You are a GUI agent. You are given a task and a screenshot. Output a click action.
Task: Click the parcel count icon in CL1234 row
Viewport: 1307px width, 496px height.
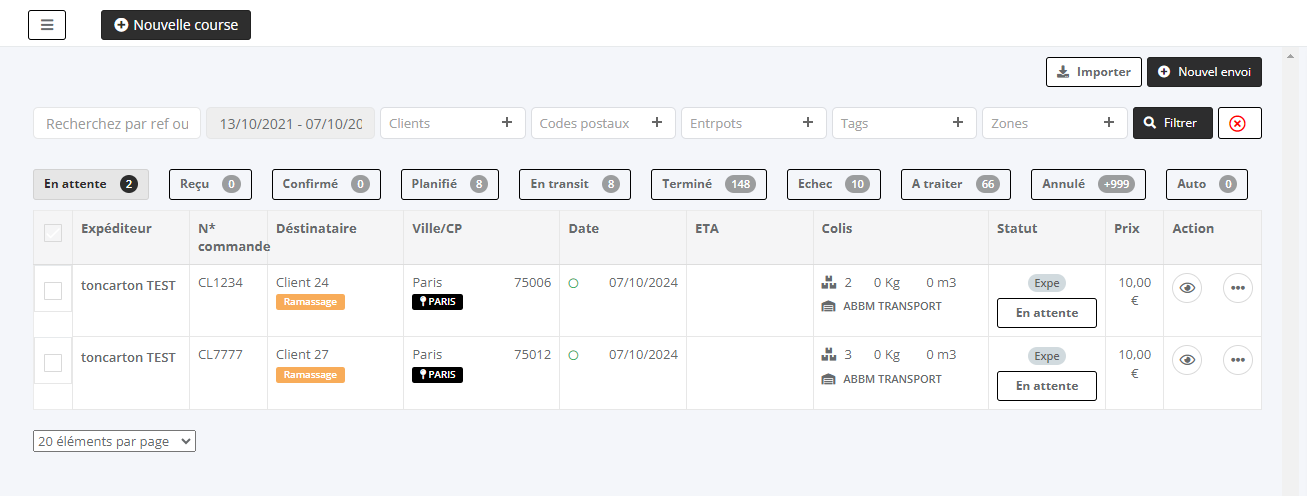pyautogui.click(x=828, y=283)
